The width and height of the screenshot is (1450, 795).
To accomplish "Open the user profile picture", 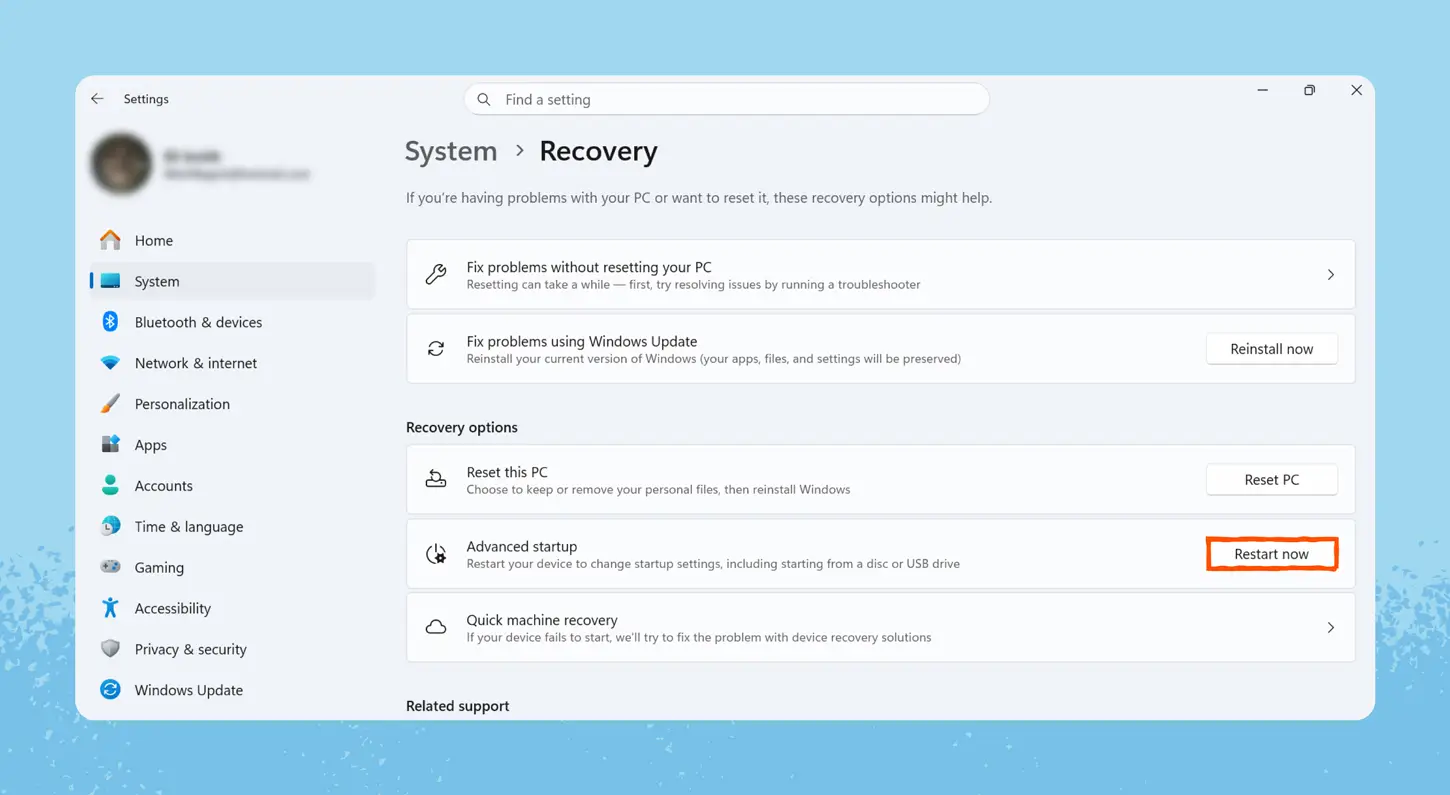I will tap(122, 164).
